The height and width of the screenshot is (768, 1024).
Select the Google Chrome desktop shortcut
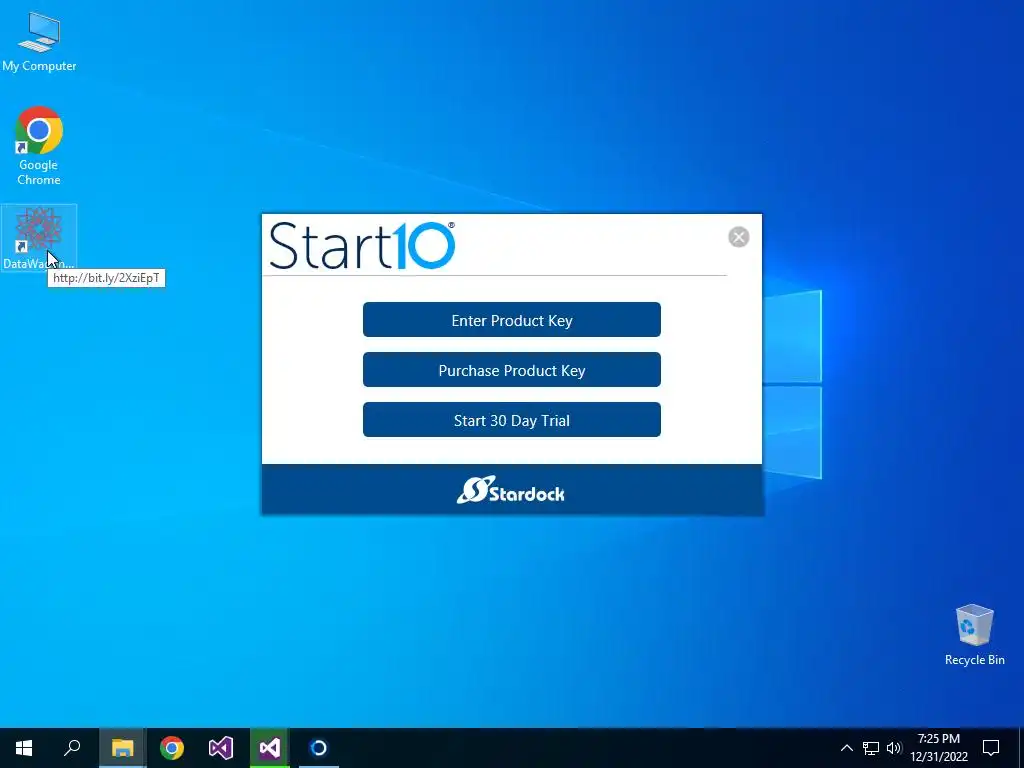pos(39,146)
